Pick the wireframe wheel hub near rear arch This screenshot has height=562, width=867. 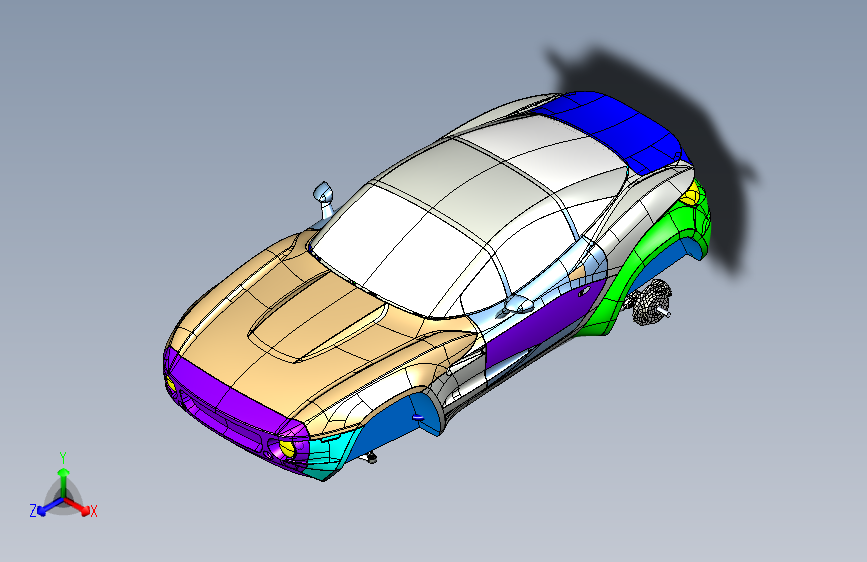tap(650, 303)
